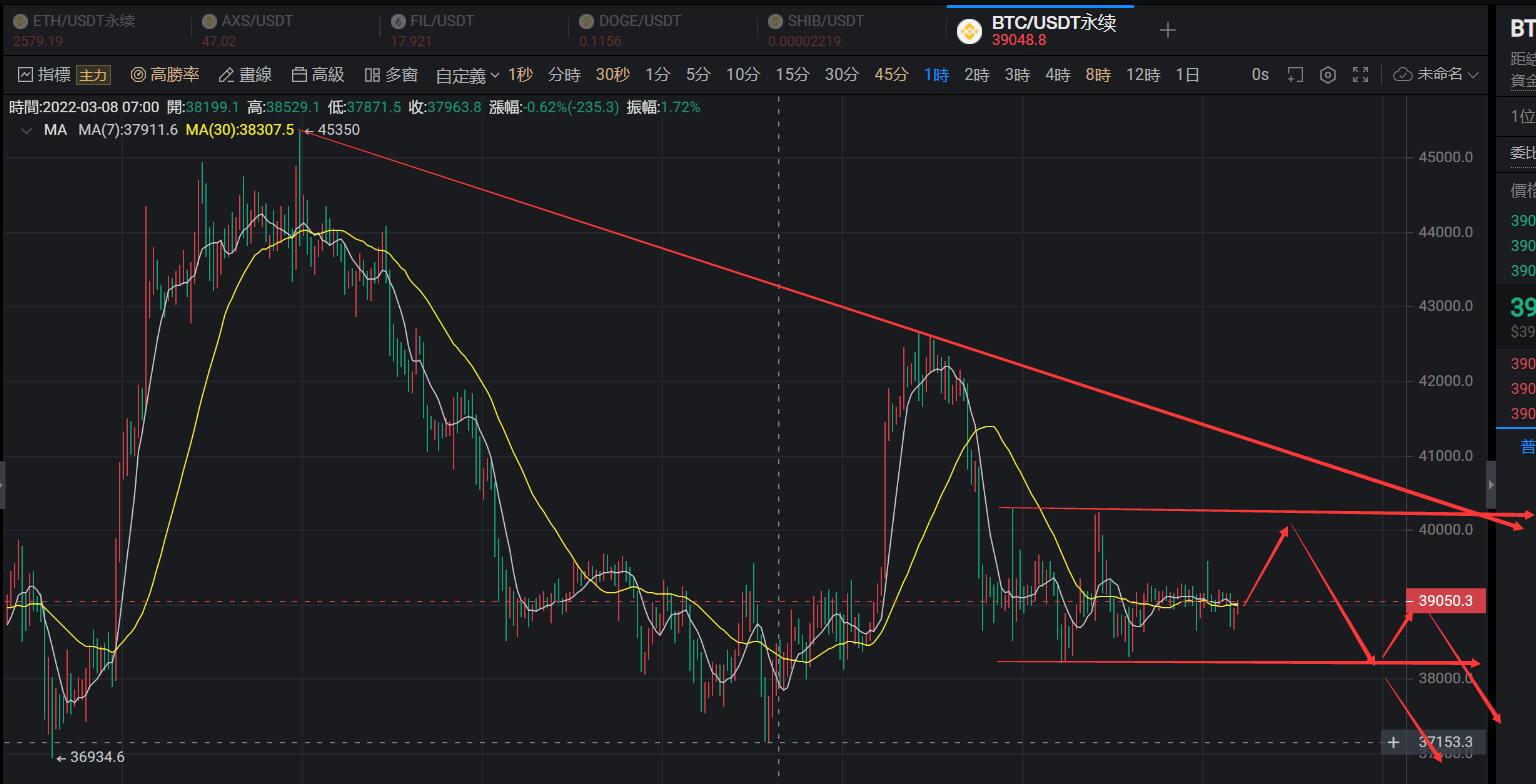Collapse the MA indicator legend
The width and height of the screenshot is (1536, 784).
[25, 130]
